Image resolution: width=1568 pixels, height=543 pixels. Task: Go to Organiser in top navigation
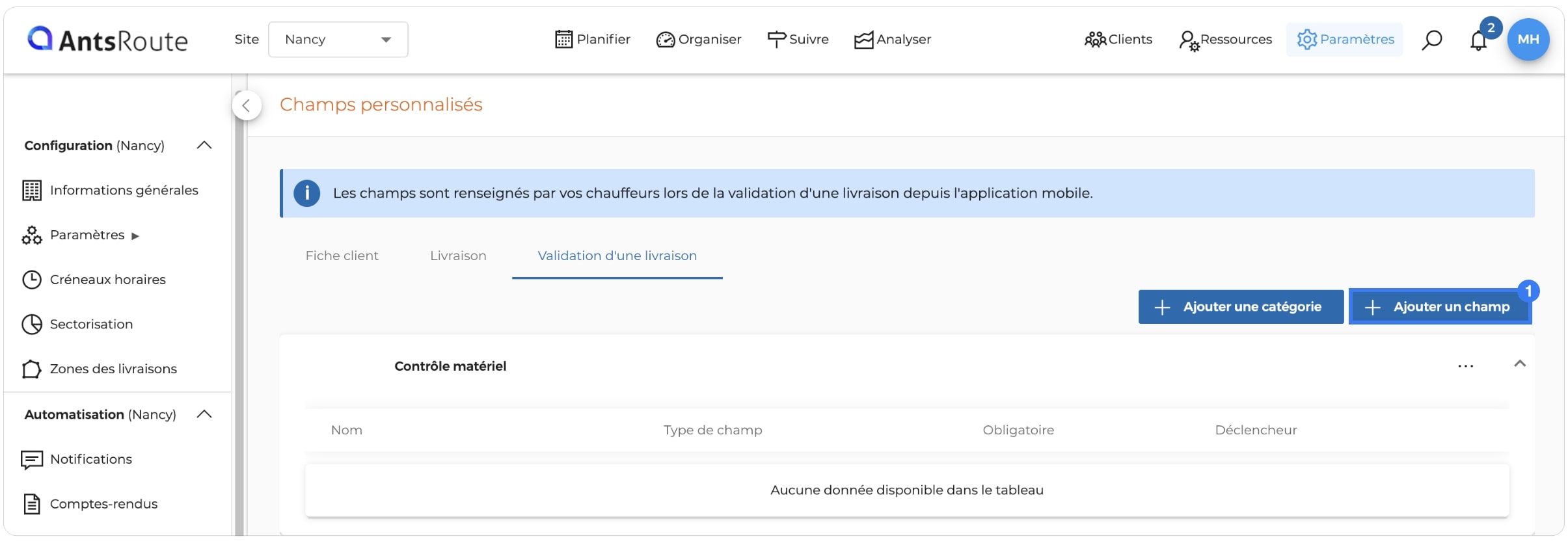(699, 40)
